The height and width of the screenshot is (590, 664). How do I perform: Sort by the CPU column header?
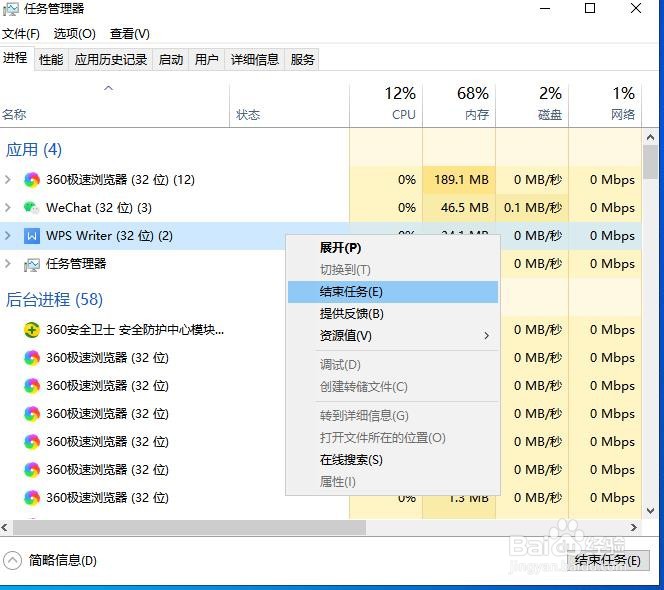point(386,105)
